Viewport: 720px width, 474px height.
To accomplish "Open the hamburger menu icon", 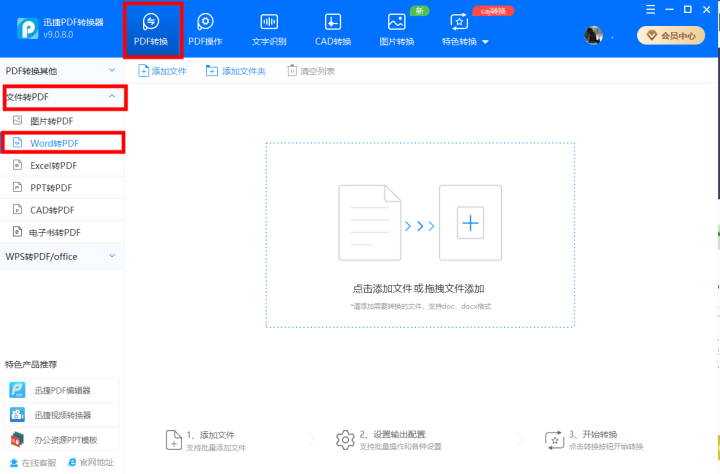I will click(650, 10).
